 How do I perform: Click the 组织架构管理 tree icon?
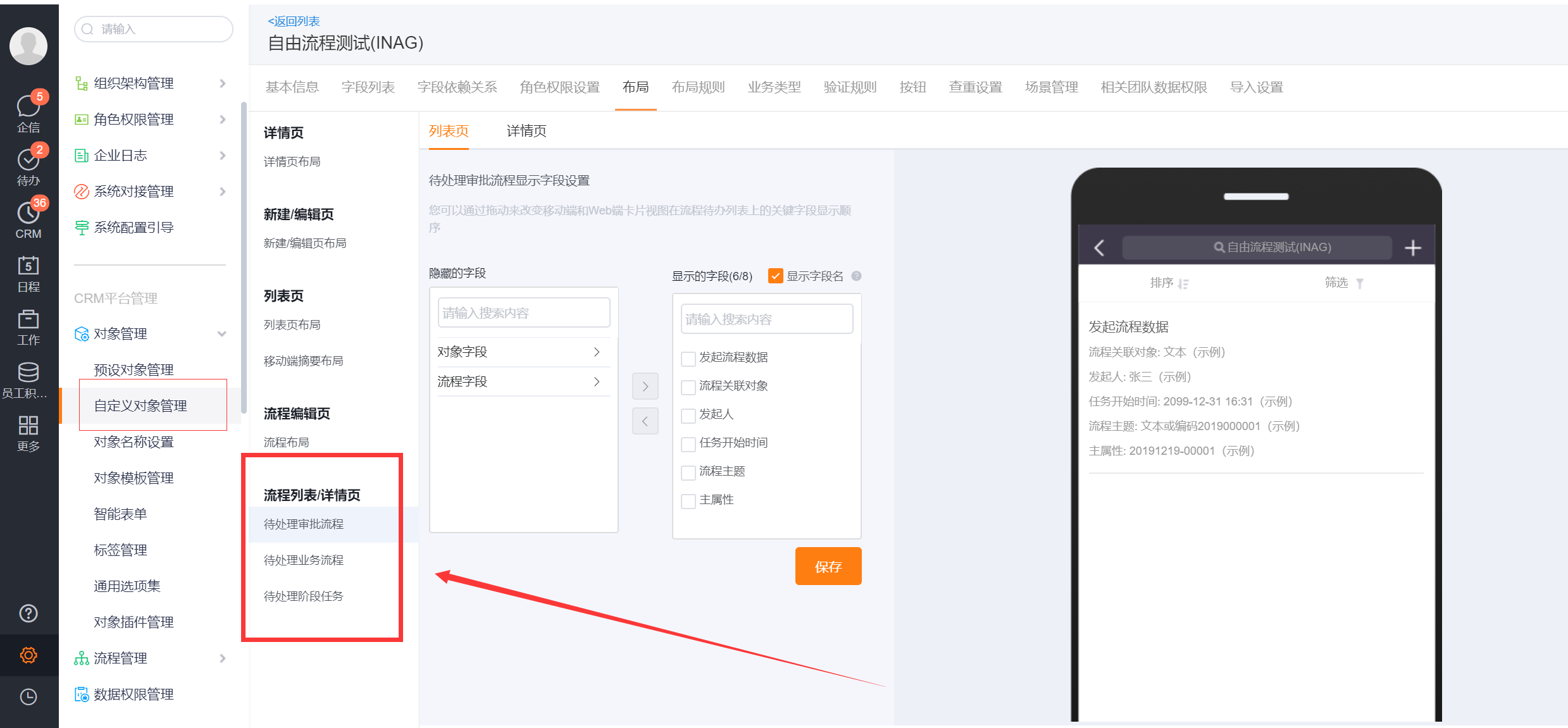click(82, 83)
